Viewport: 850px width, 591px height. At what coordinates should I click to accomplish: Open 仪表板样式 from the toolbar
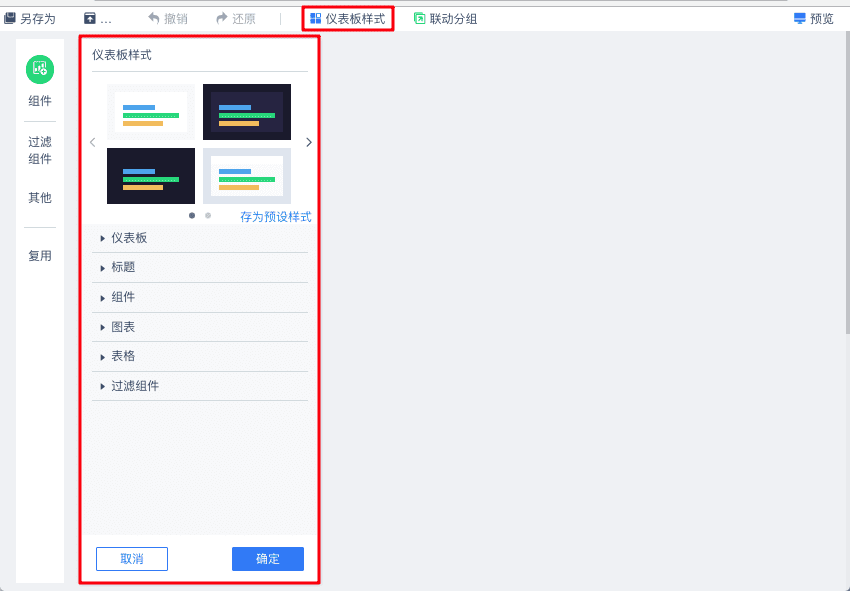[347, 19]
